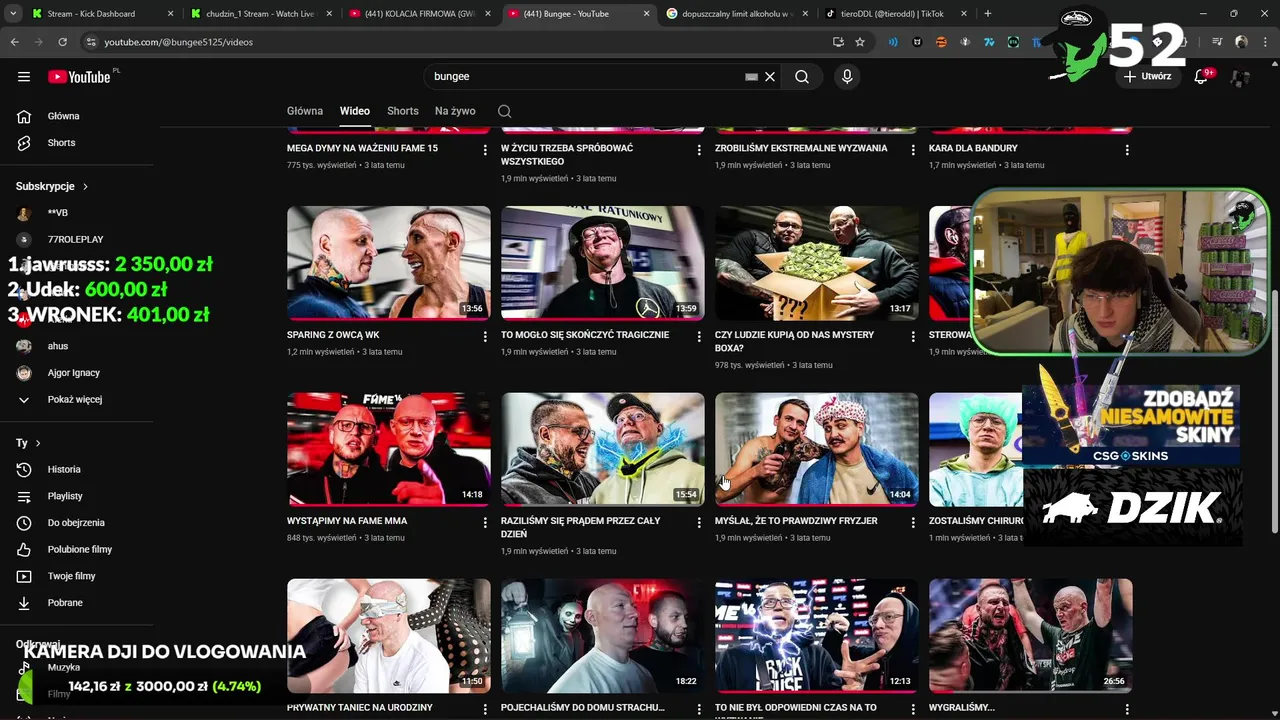Open options for KARA DLA BANDURY
Viewport: 1280px width, 720px height.
tap(1127, 151)
